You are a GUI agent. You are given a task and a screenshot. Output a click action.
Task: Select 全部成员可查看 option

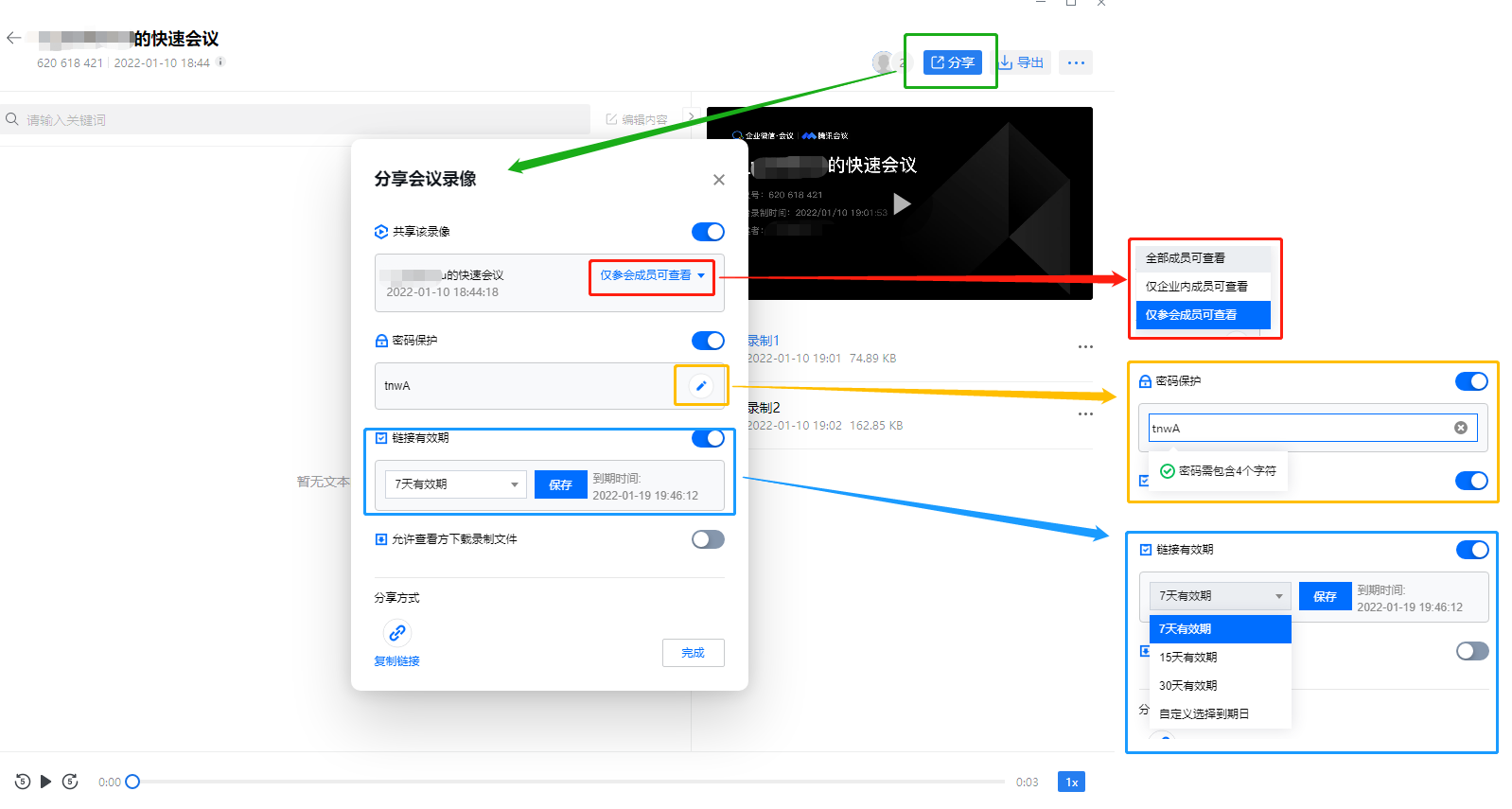click(1203, 257)
